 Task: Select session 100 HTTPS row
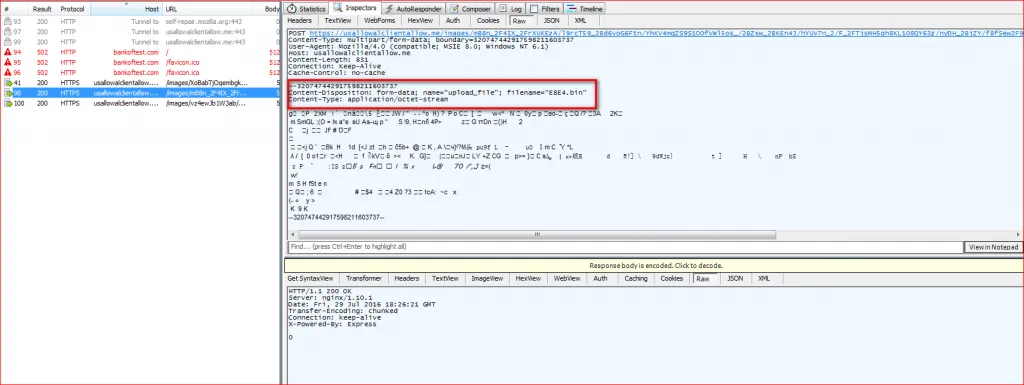coord(140,103)
